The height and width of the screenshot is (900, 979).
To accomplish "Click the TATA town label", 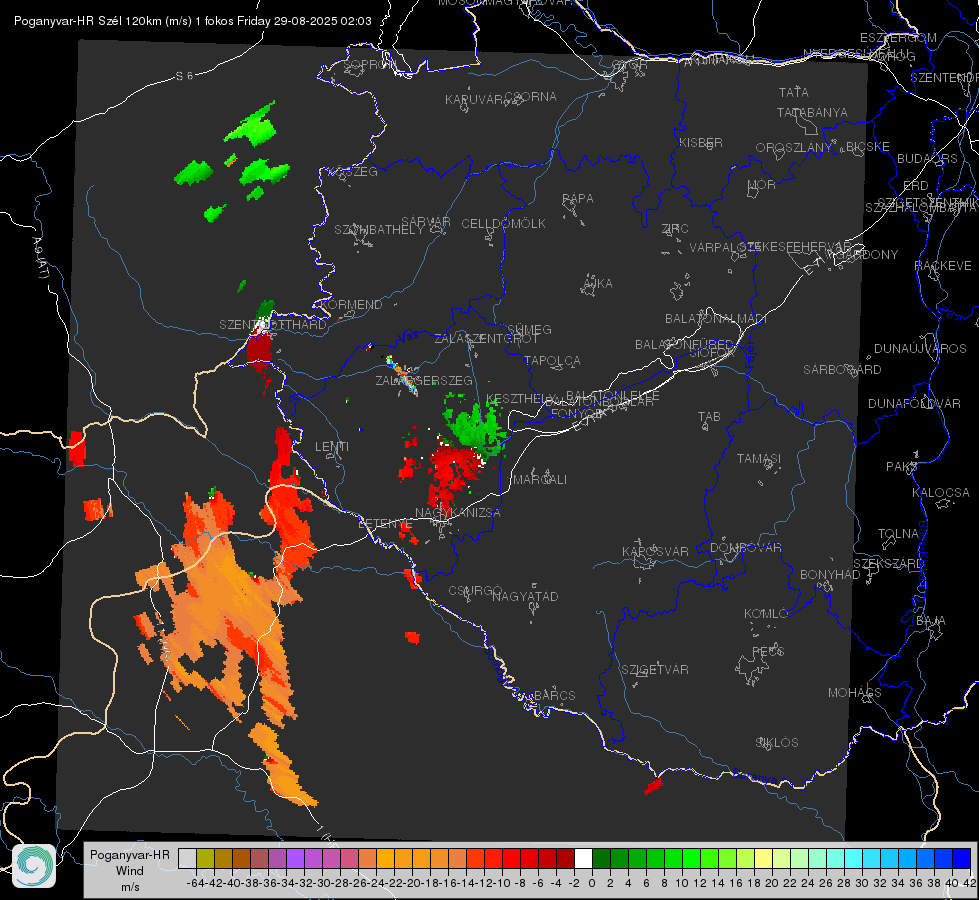I will point(794,92).
